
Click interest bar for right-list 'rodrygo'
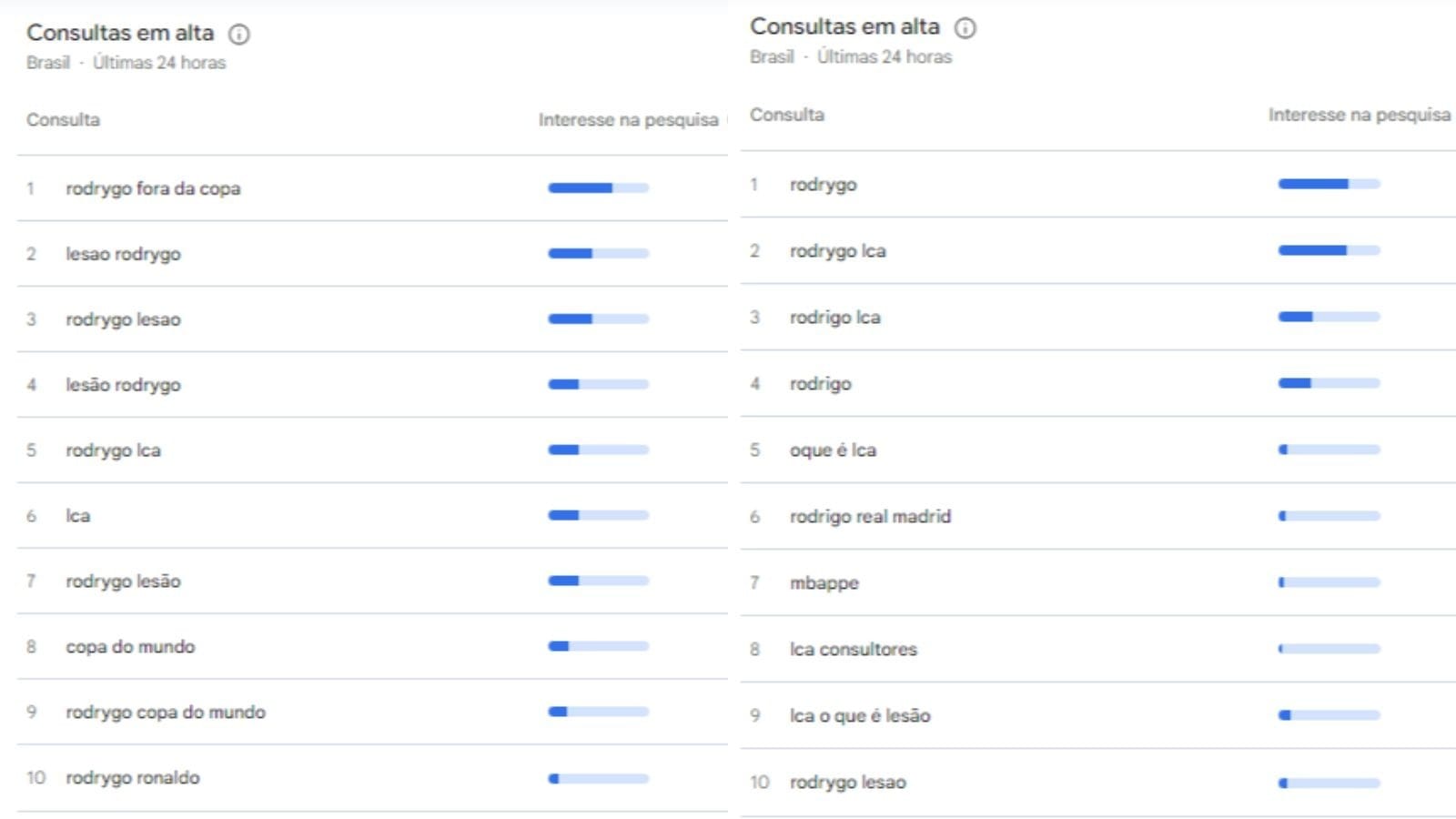[1329, 184]
